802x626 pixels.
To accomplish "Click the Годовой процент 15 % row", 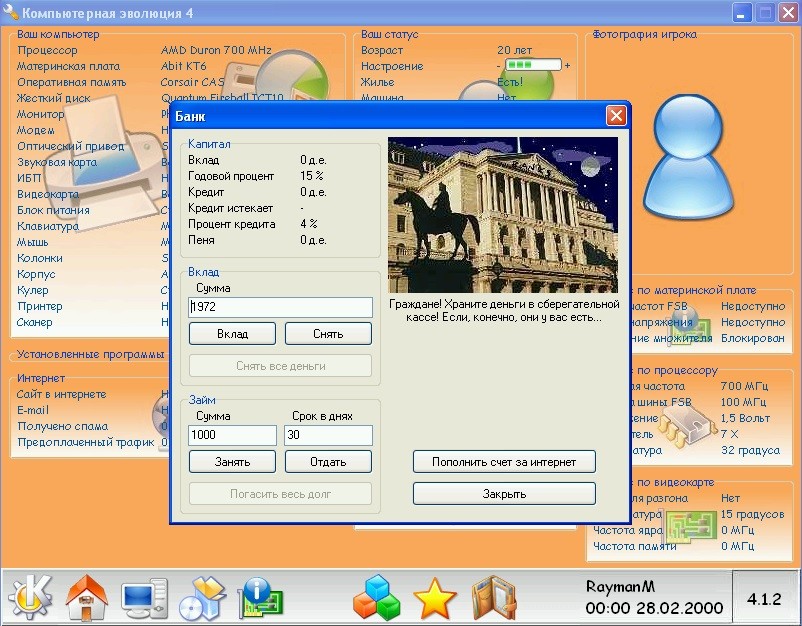I will 256,176.
